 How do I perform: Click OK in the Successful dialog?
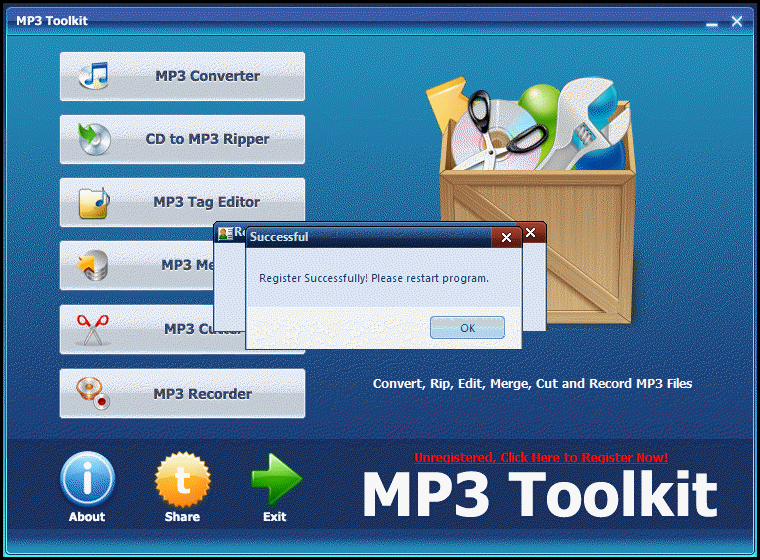point(467,328)
